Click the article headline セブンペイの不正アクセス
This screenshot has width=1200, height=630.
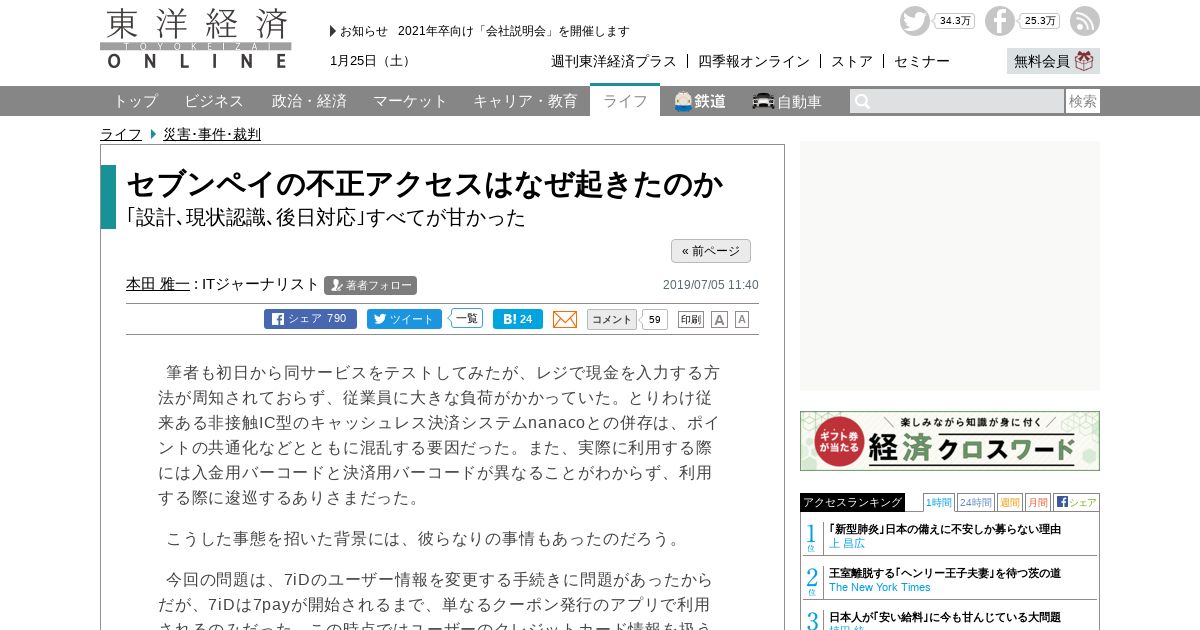tap(425, 184)
